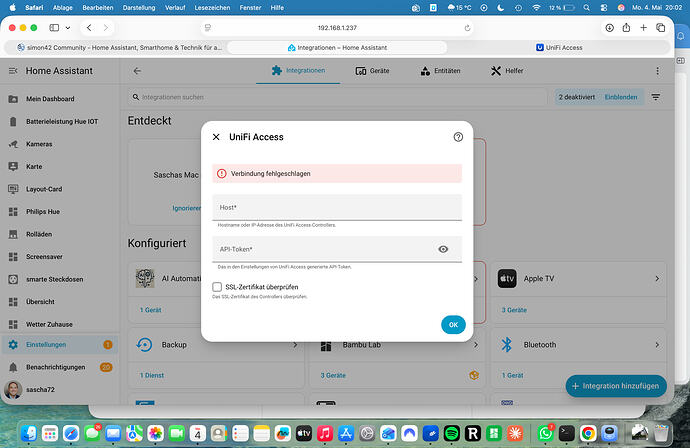Open Mein Dashboard in sidebar
Screen dimensions: 690x448
[x=59, y=99]
